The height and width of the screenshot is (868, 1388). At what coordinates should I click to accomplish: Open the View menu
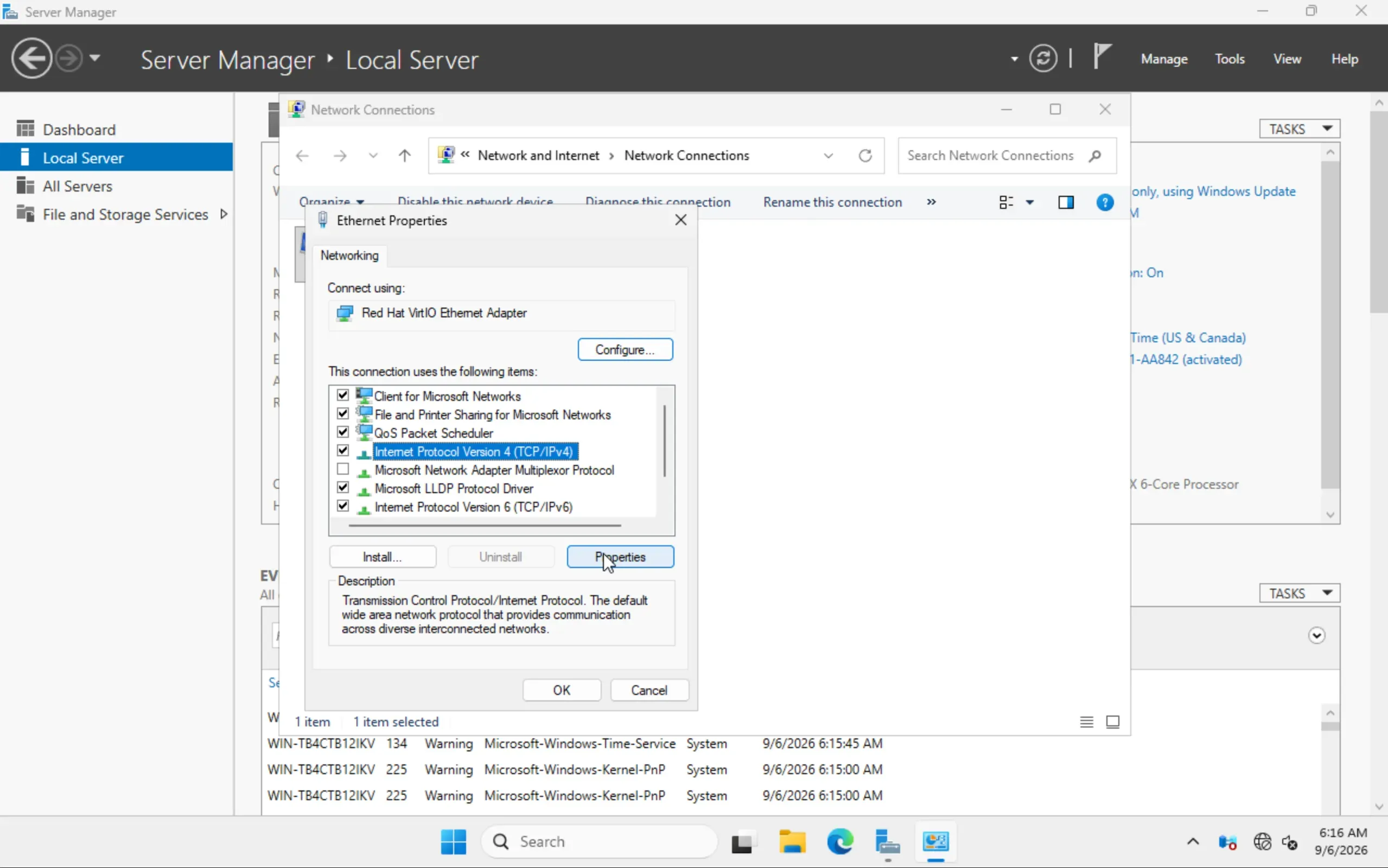click(1288, 59)
